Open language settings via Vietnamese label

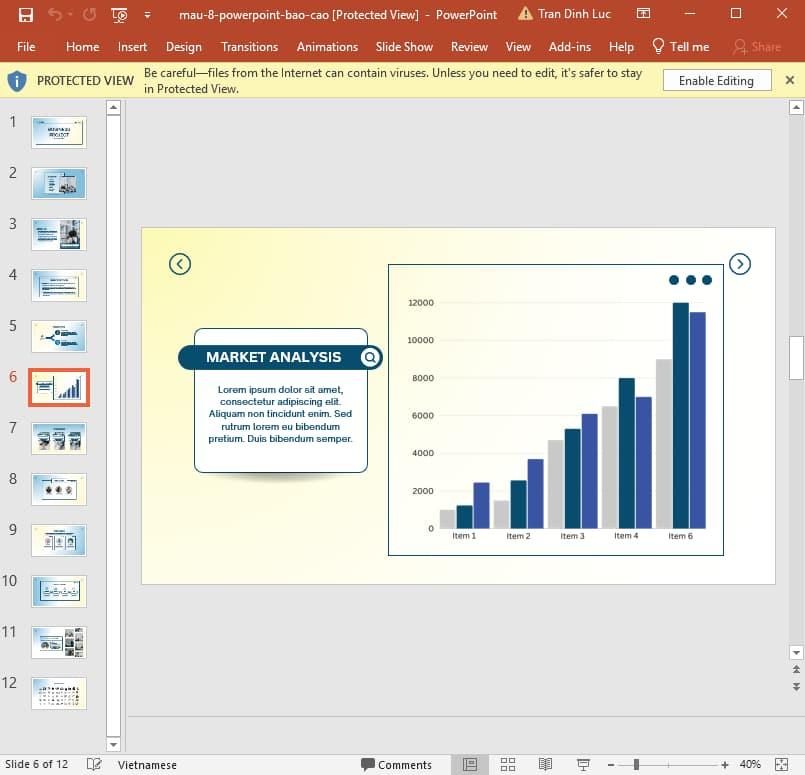click(x=146, y=764)
